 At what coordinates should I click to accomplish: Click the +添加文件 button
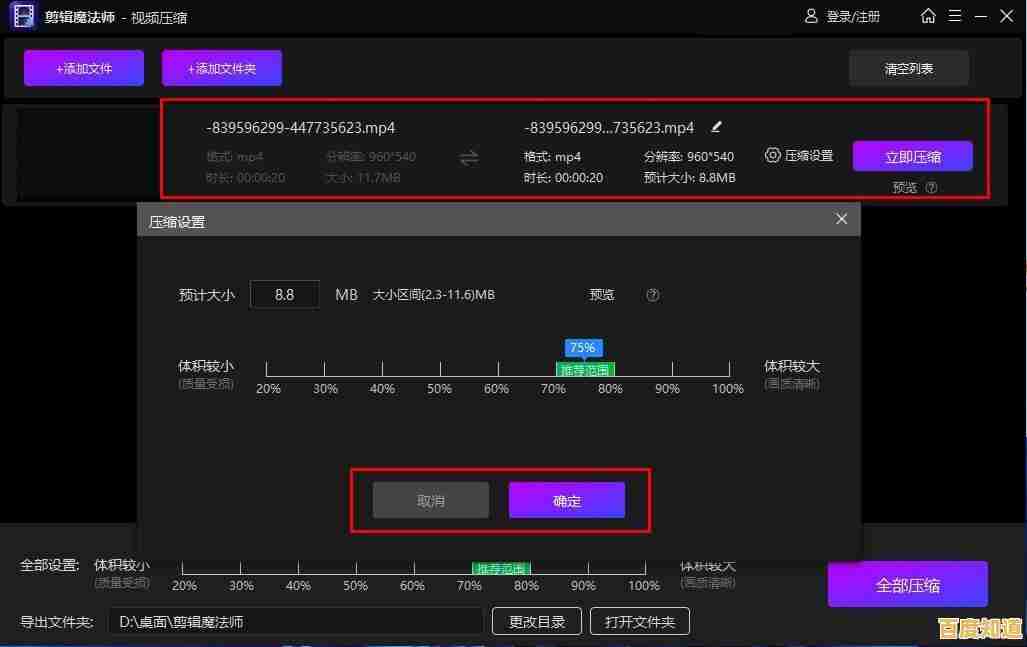coord(83,67)
